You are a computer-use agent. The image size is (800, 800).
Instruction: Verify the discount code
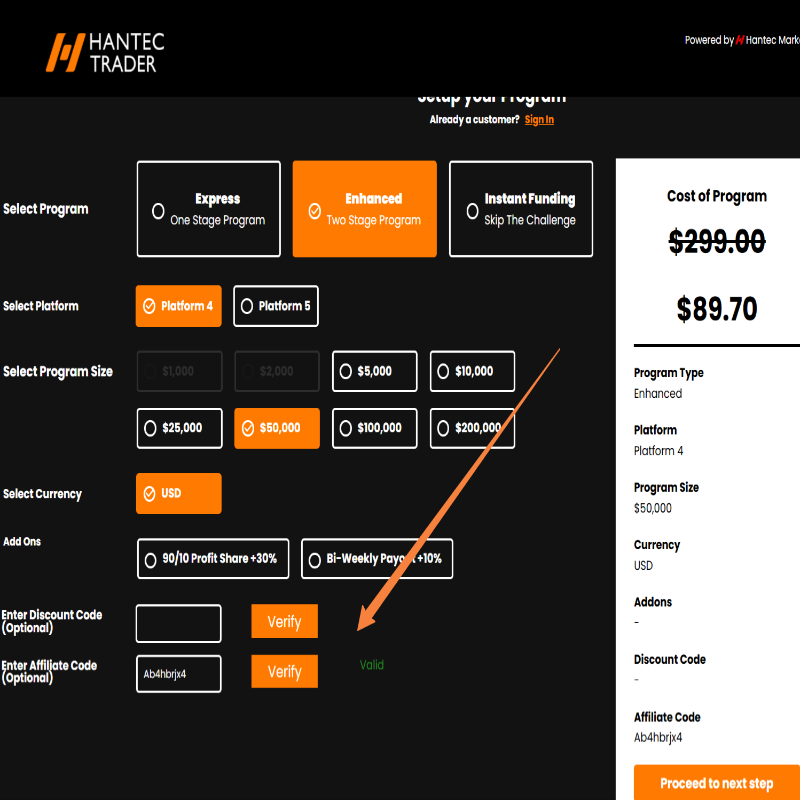285,621
